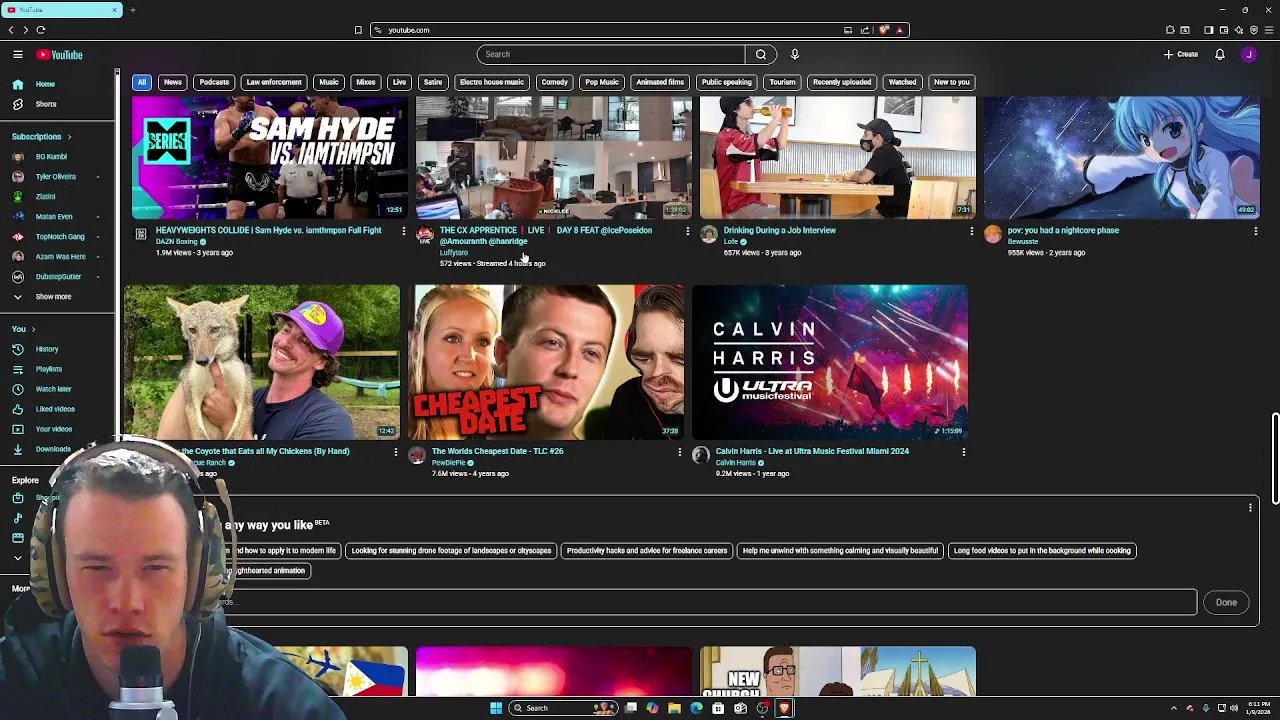Select the Comedy filter chip
This screenshot has width=1280, height=720.
pyautogui.click(x=554, y=82)
